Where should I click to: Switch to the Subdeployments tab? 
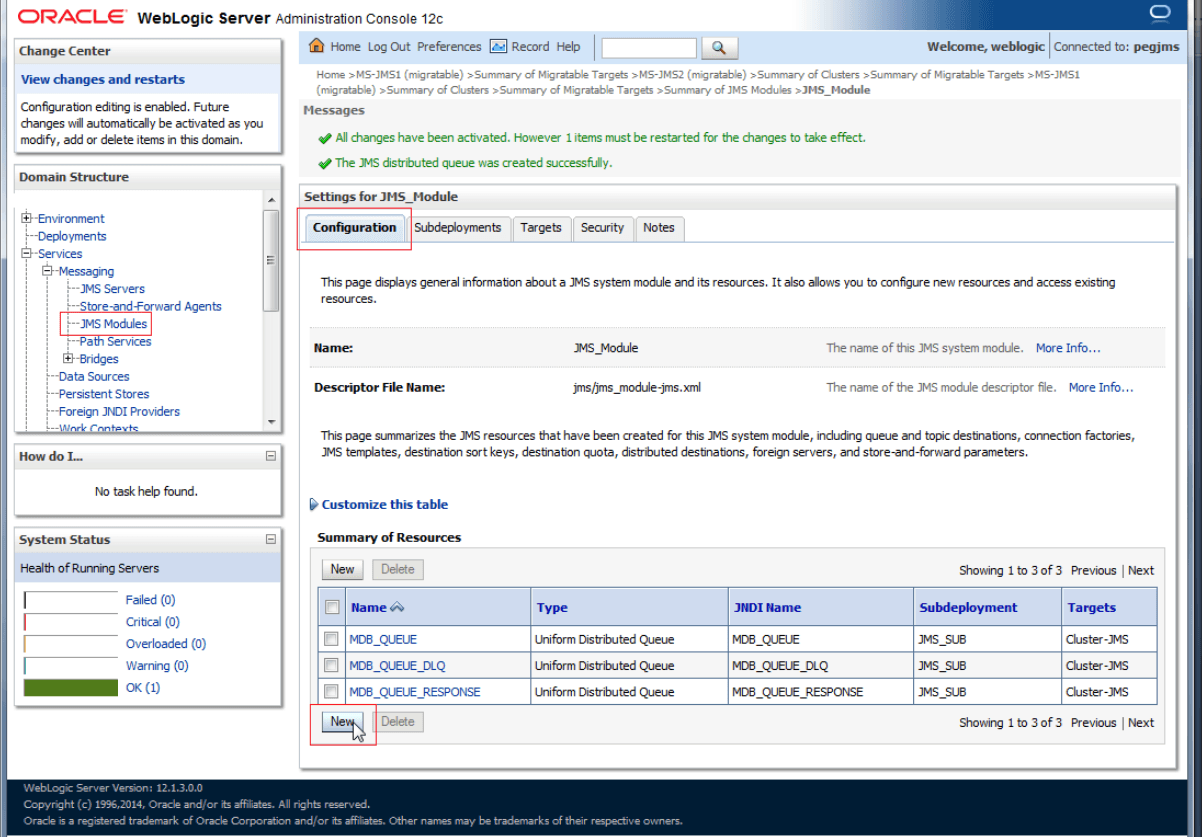tap(459, 228)
